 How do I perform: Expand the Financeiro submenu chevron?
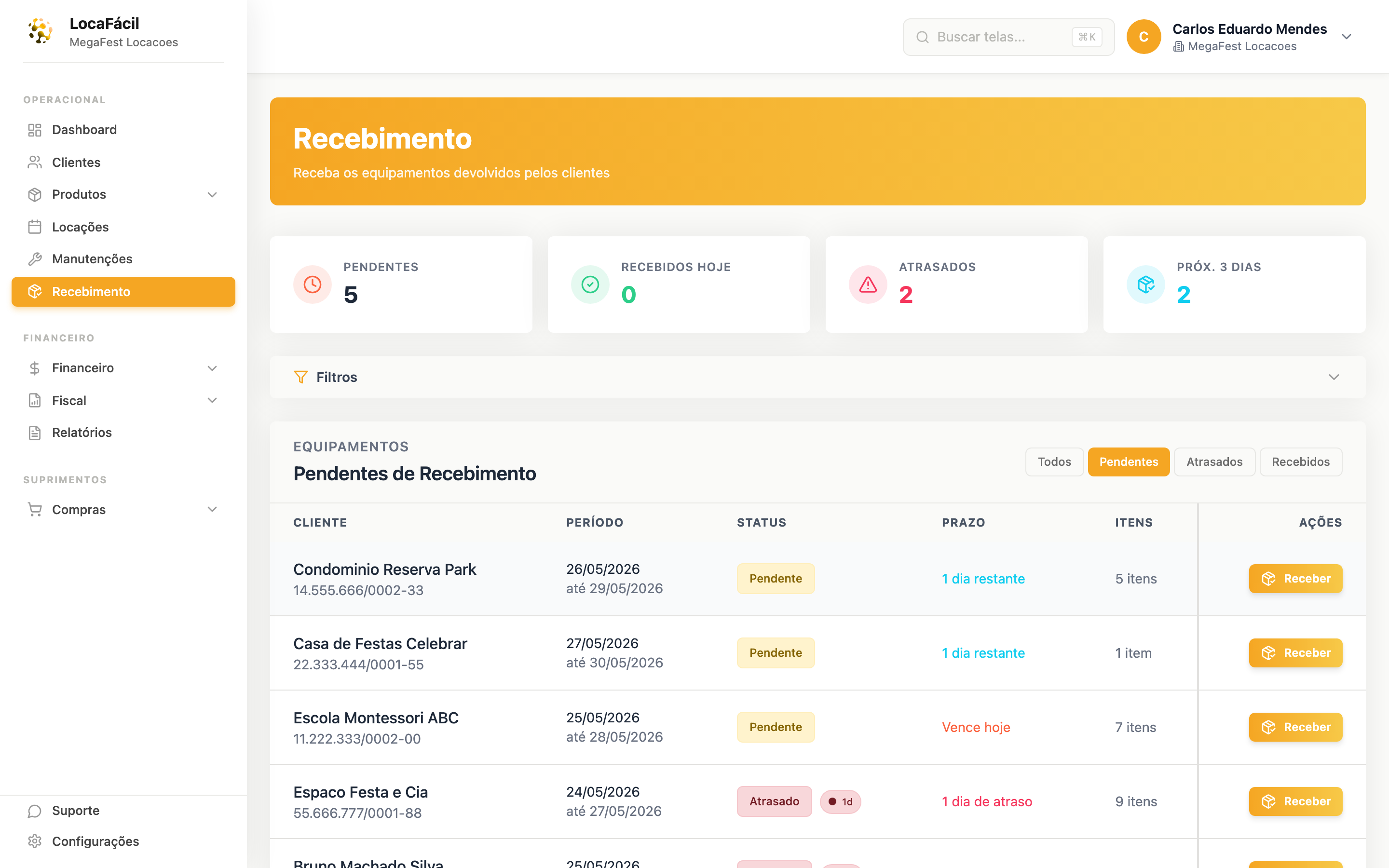click(x=212, y=368)
